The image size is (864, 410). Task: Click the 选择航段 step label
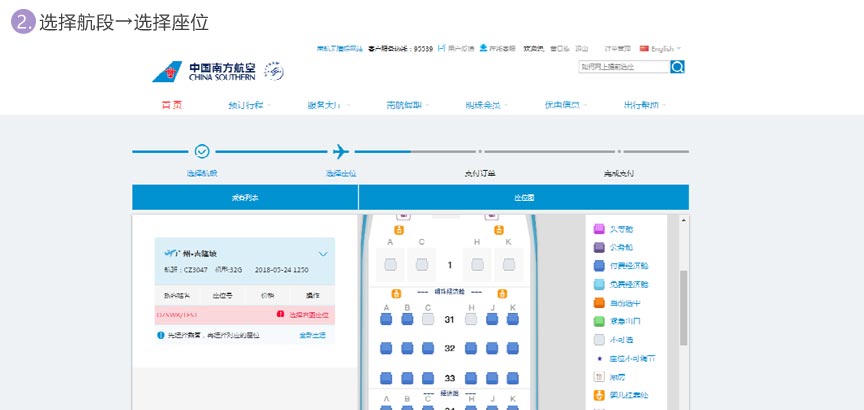coord(202,173)
